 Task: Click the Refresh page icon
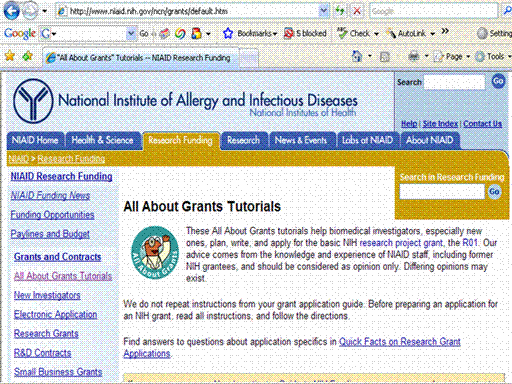click(x=340, y=11)
